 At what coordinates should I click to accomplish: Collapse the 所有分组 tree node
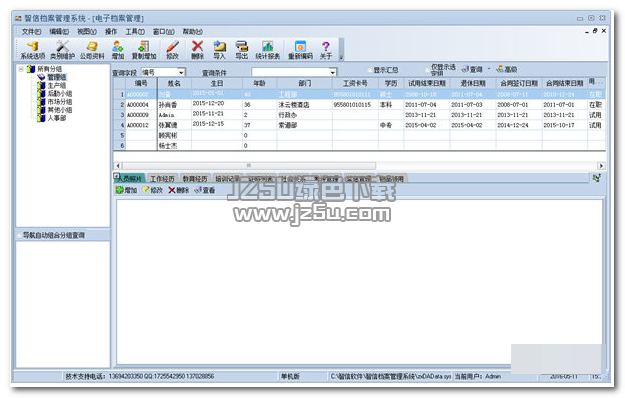21,69
